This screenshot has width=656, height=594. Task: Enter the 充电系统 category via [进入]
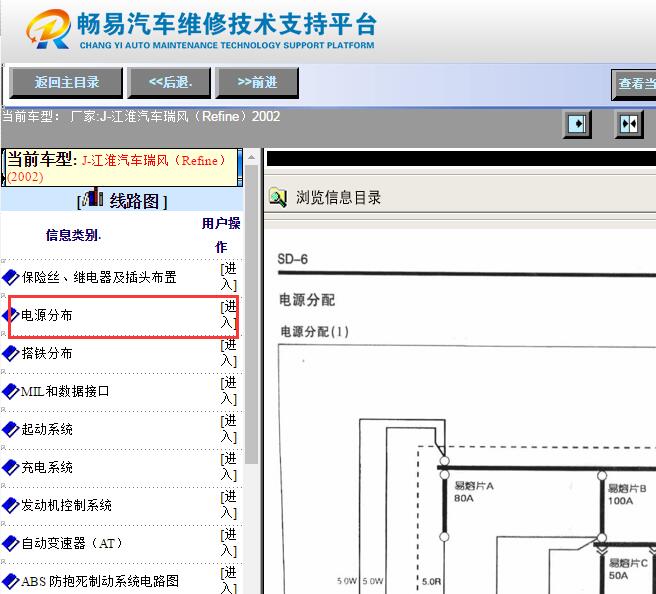click(x=228, y=467)
